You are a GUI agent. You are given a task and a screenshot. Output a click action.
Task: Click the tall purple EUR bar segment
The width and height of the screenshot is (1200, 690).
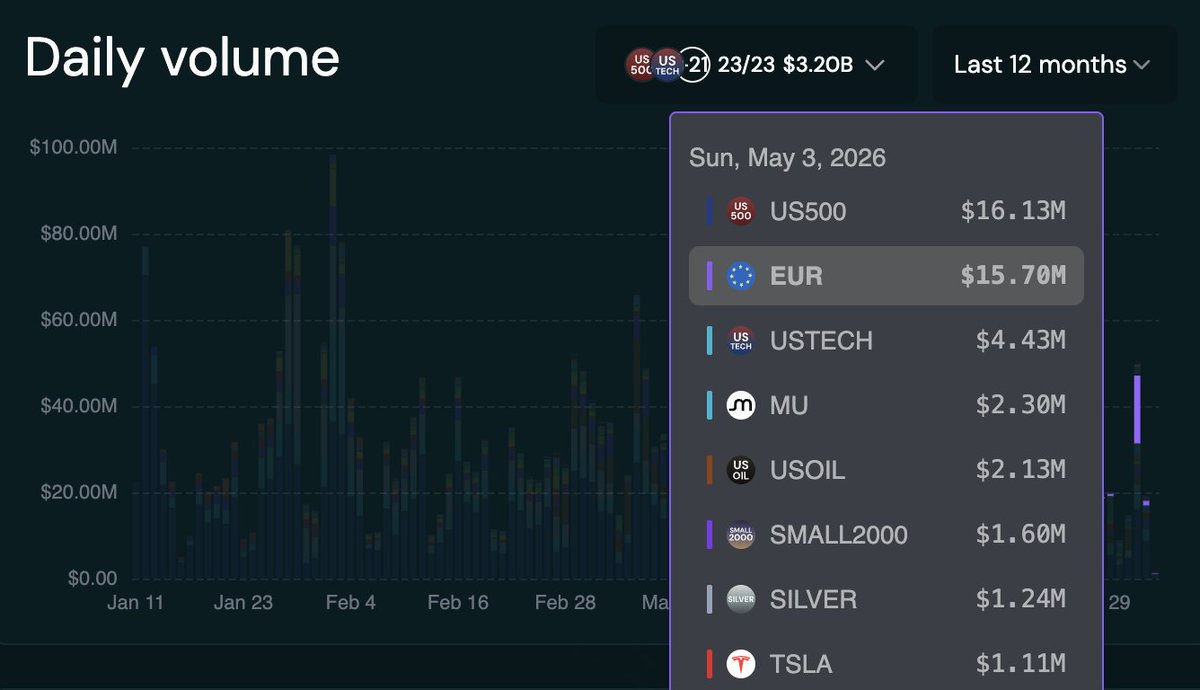(x=1137, y=409)
